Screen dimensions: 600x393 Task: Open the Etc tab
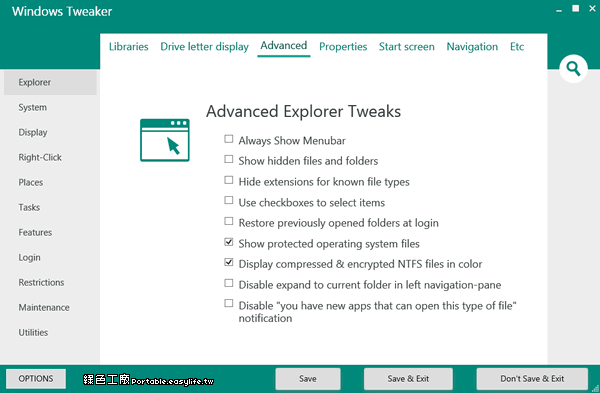tap(517, 47)
